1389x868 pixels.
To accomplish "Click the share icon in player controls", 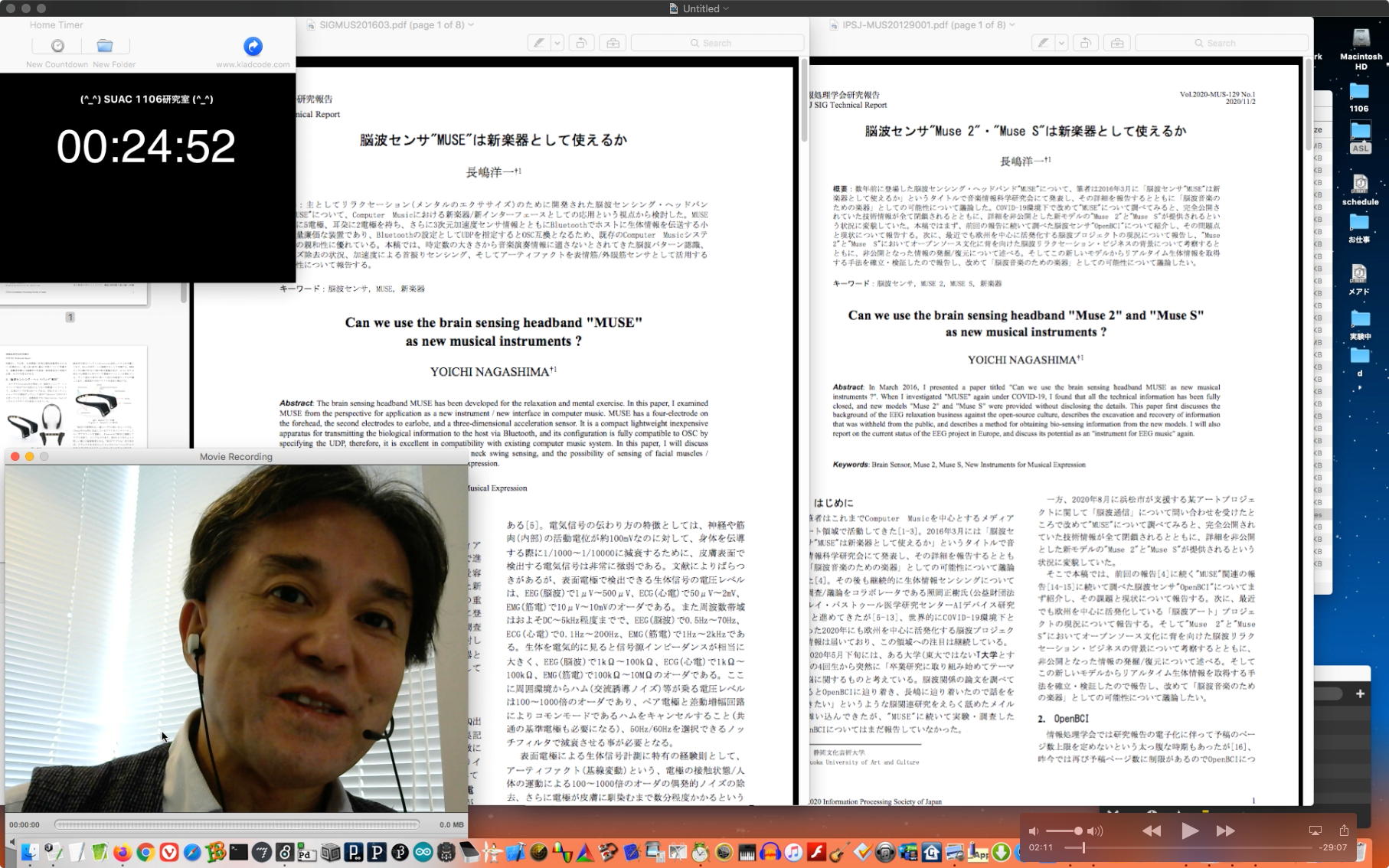I will [x=1344, y=830].
